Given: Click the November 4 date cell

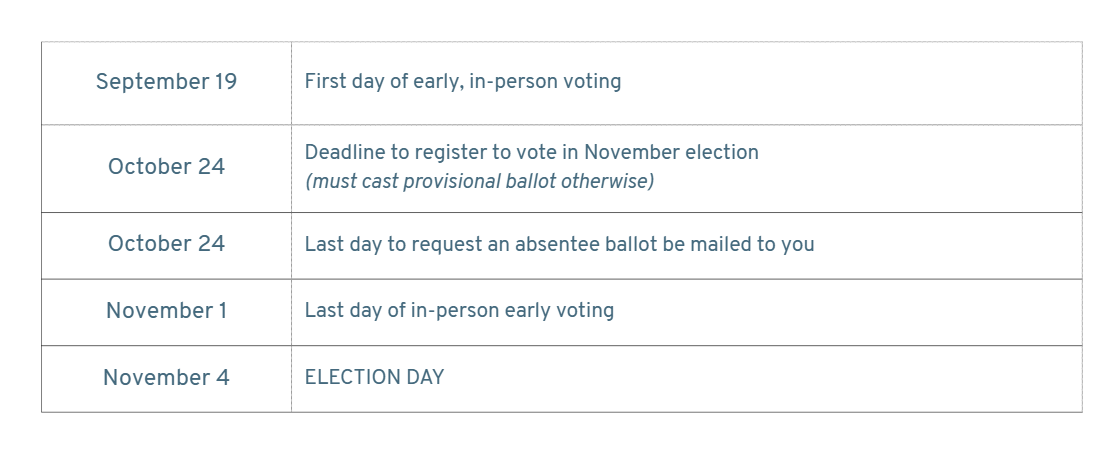Looking at the screenshot, I should (166, 378).
